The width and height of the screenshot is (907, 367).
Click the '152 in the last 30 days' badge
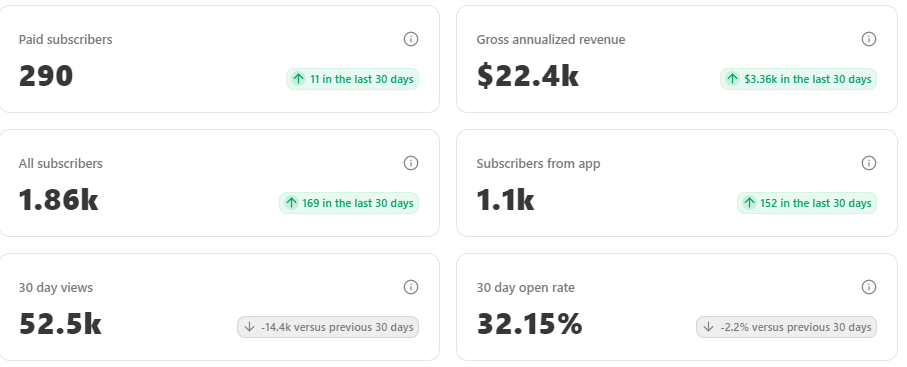[x=807, y=203]
